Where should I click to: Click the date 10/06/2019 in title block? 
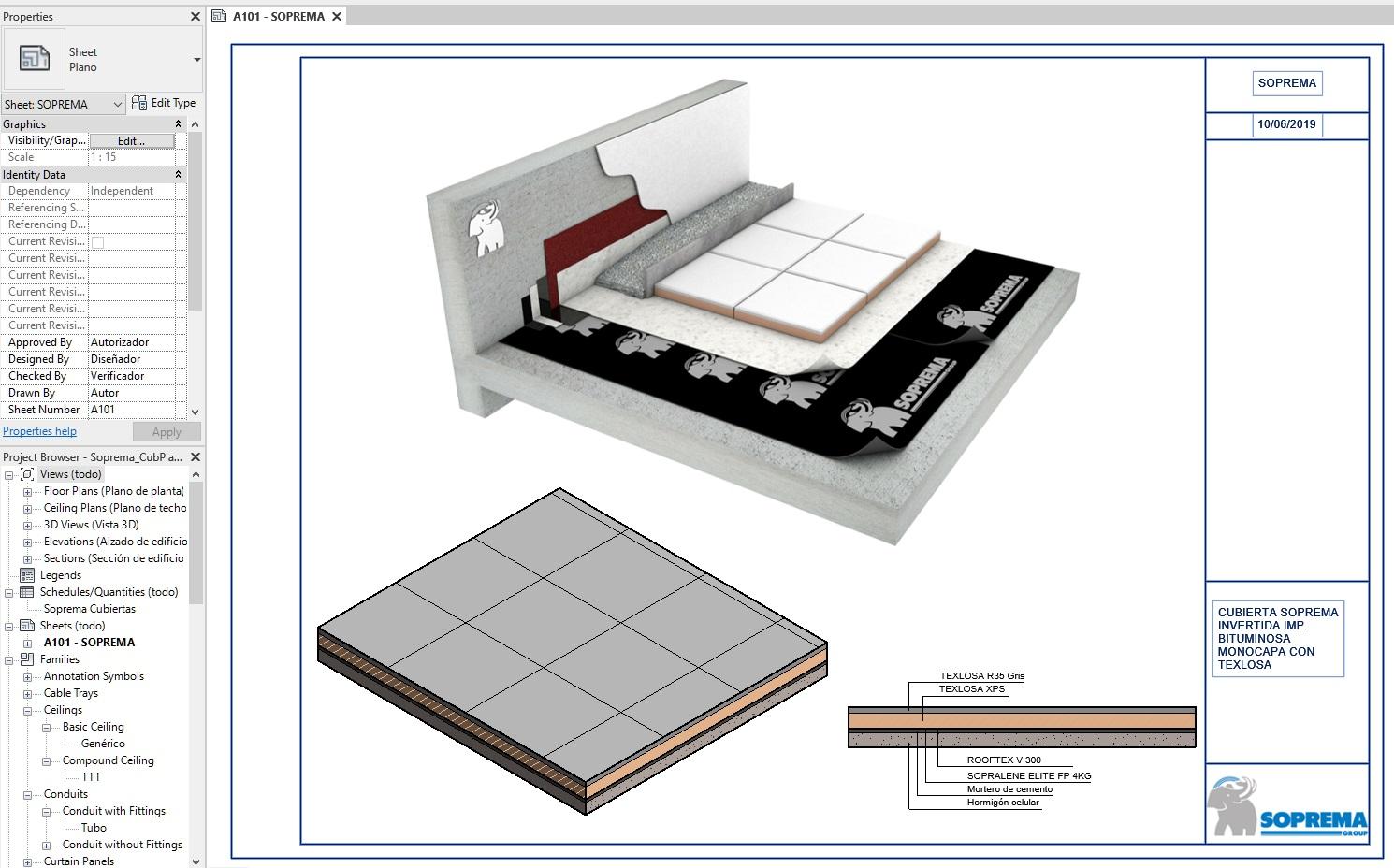pos(1286,124)
